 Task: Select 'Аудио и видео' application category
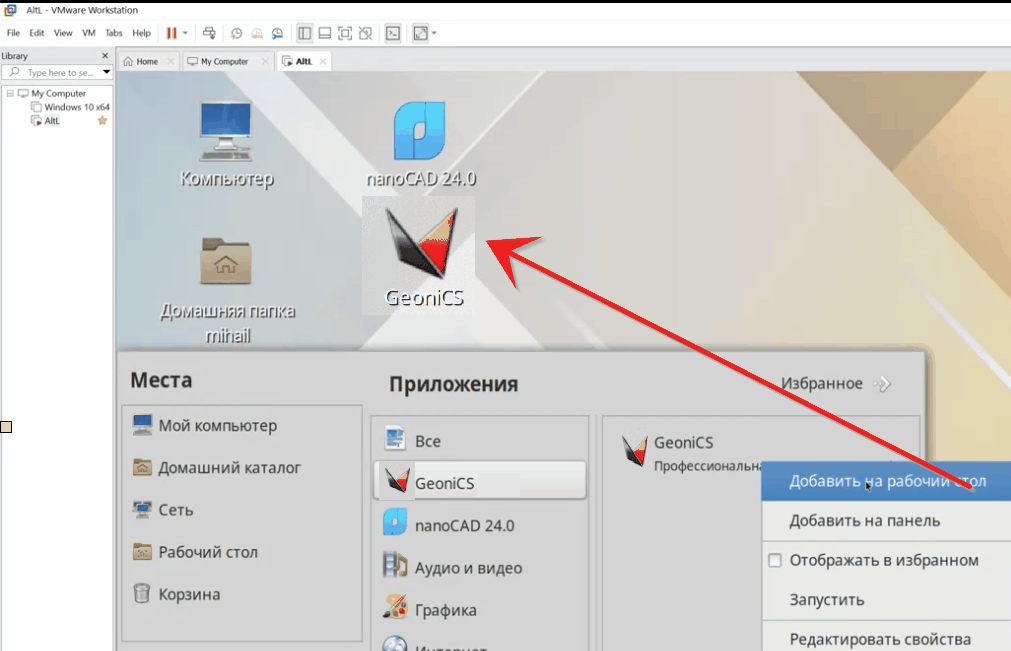point(468,568)
